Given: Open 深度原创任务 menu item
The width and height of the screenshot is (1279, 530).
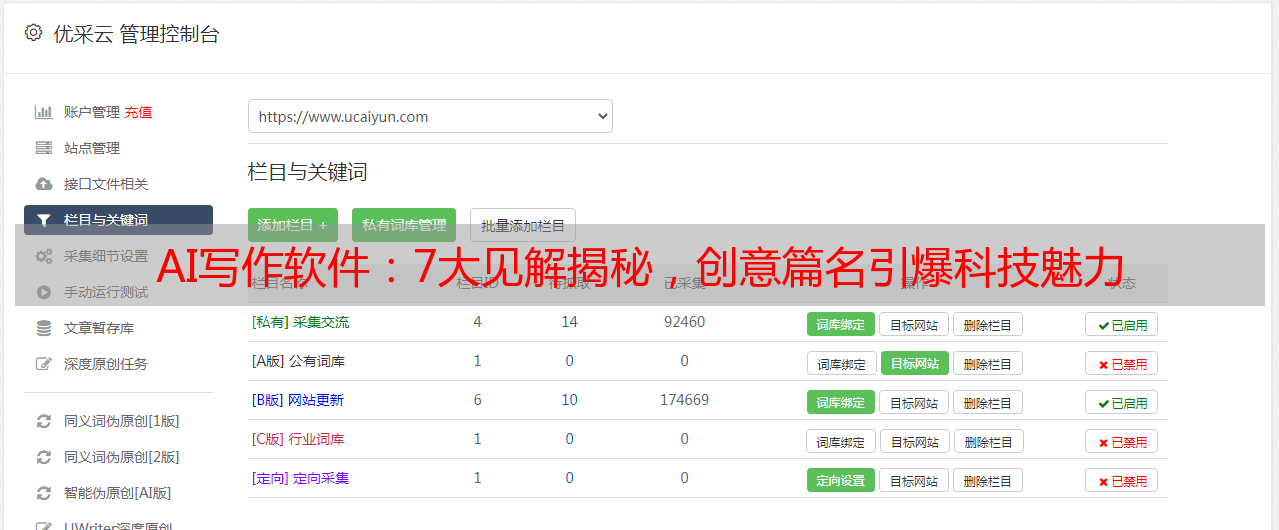Looking at the screenshot, I should 106,364.
